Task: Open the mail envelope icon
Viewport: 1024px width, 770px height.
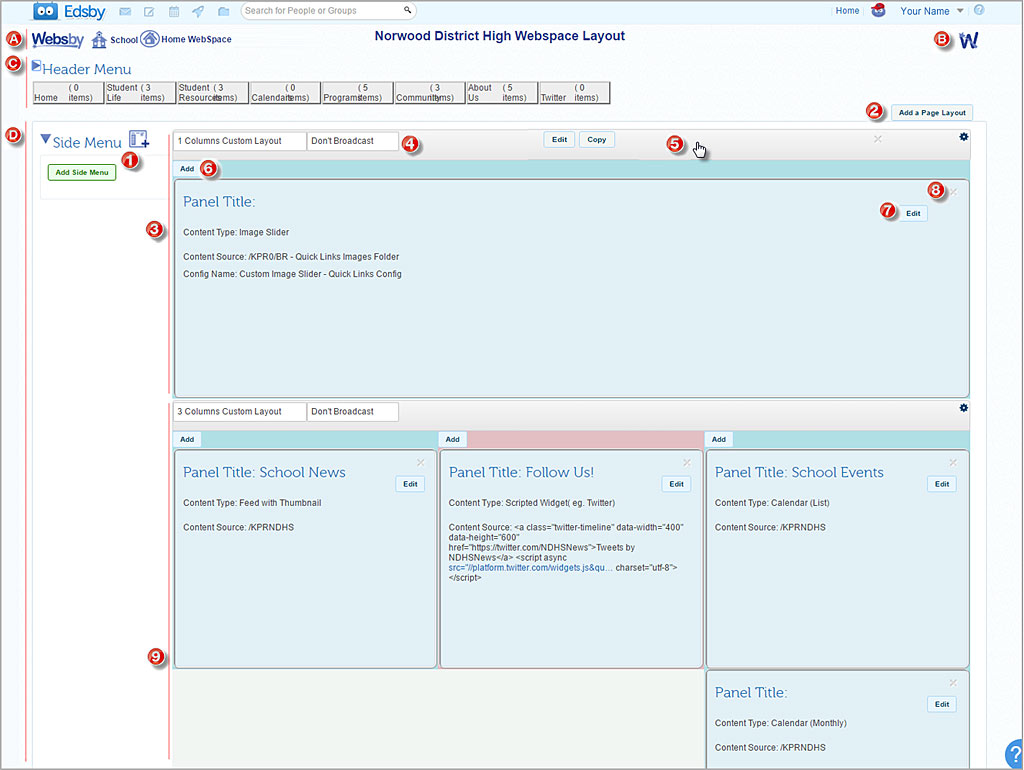Action: (x=125, y=11)
